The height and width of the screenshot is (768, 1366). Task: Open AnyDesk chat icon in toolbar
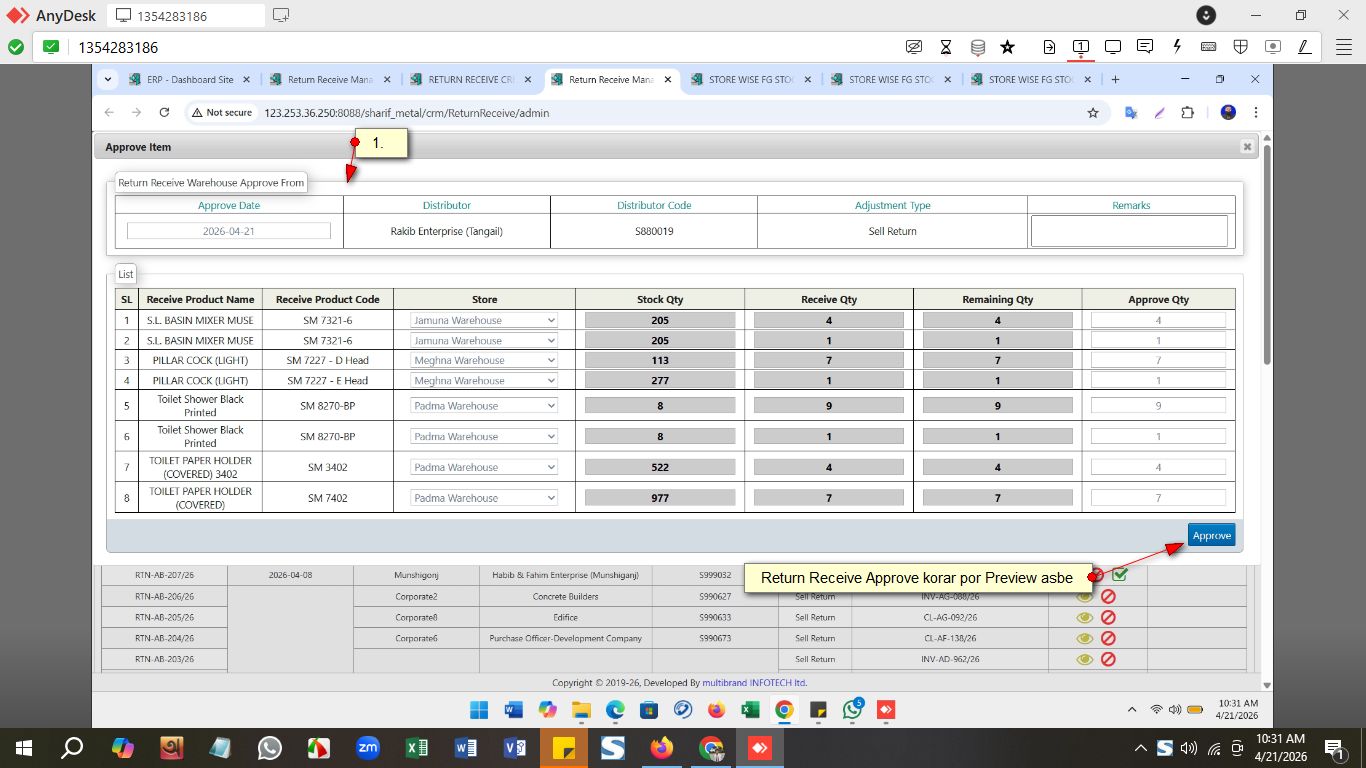pos(1145,47)
